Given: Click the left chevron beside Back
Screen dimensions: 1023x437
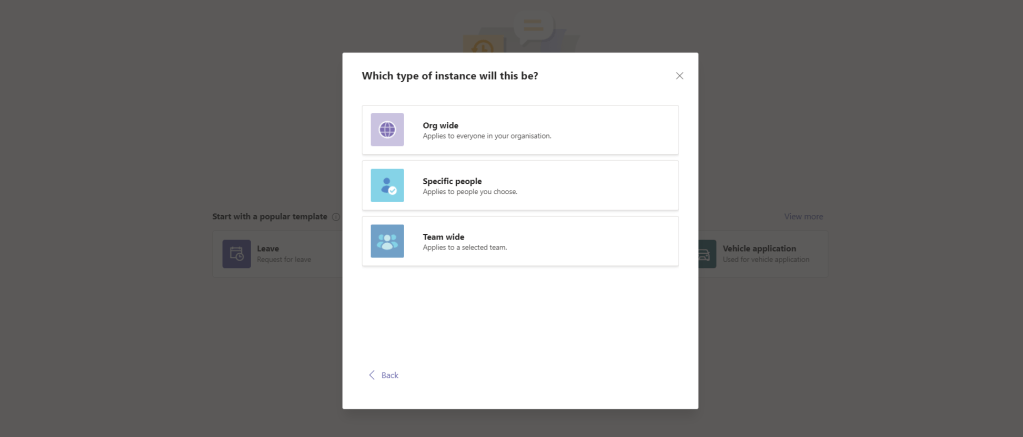Looking at the screenshot, I should [372, 375].
